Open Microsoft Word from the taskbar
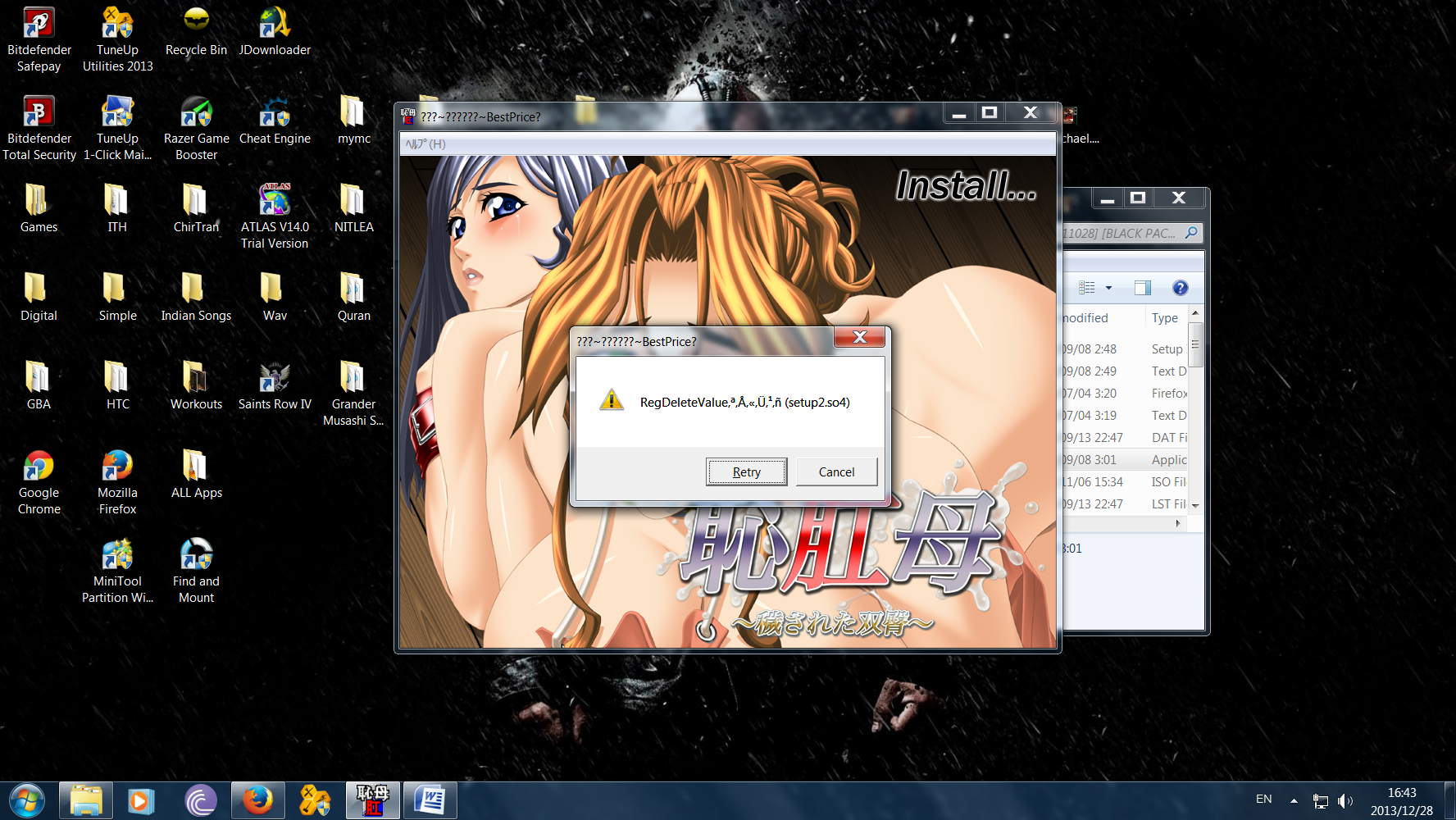This screenshot has width=1456, height=820. (x=430, y=800)
